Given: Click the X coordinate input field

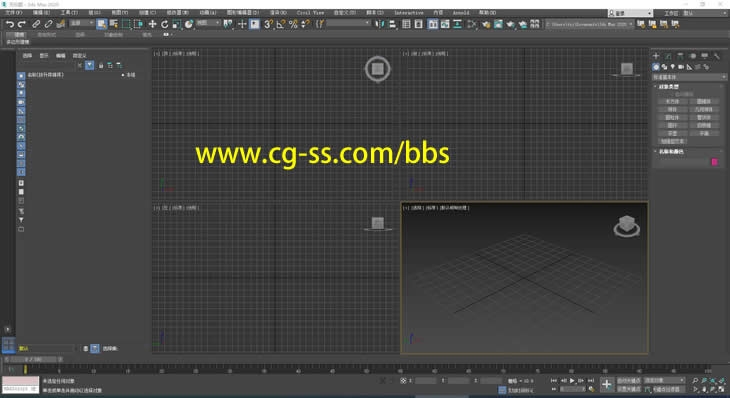Looking at the screenshot, I should pyautogui.click(x=426, y=381).
